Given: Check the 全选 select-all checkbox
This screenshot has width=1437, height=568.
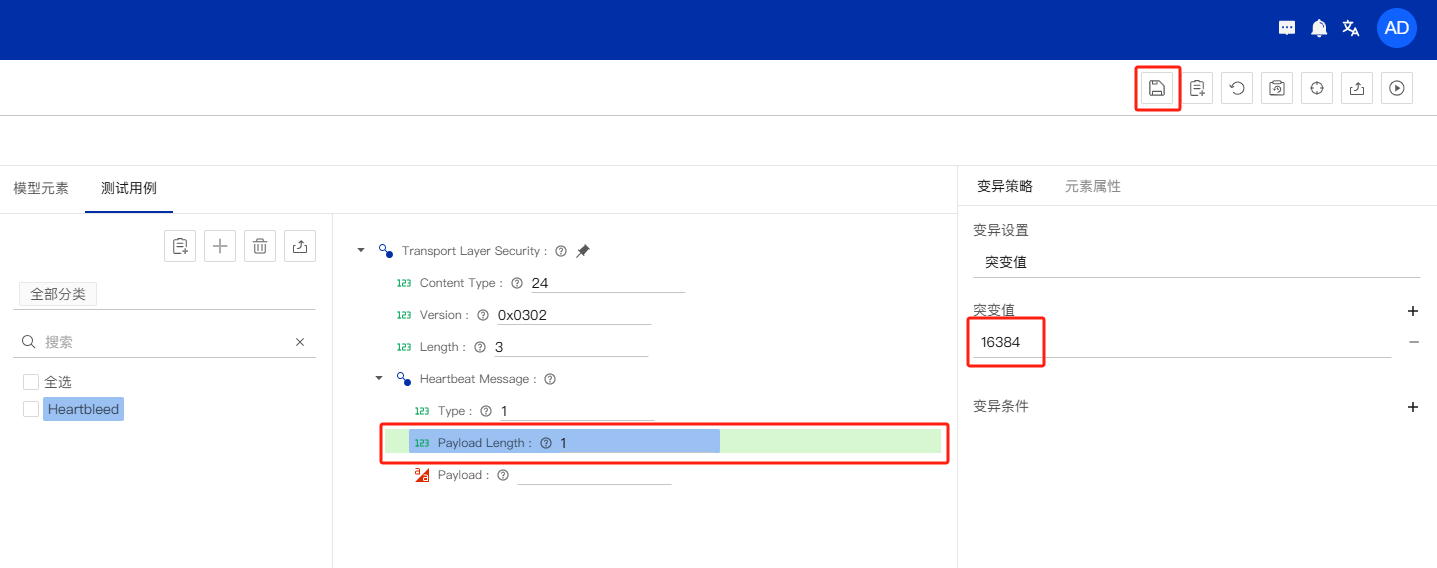Looking at the screenshot, I should (31, 382).
